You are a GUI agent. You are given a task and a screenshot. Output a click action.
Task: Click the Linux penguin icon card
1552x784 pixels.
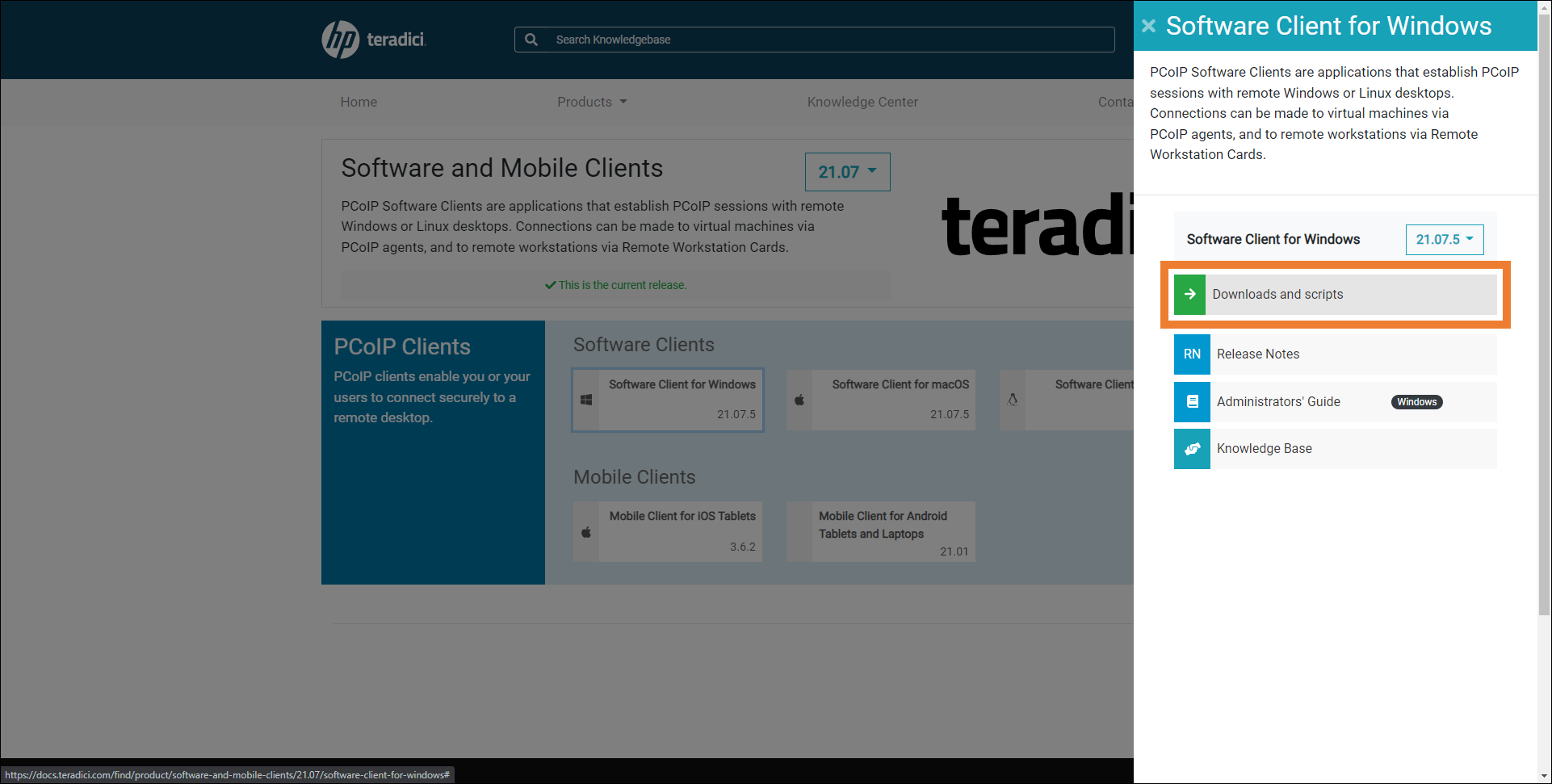(x=1013, y=400)
